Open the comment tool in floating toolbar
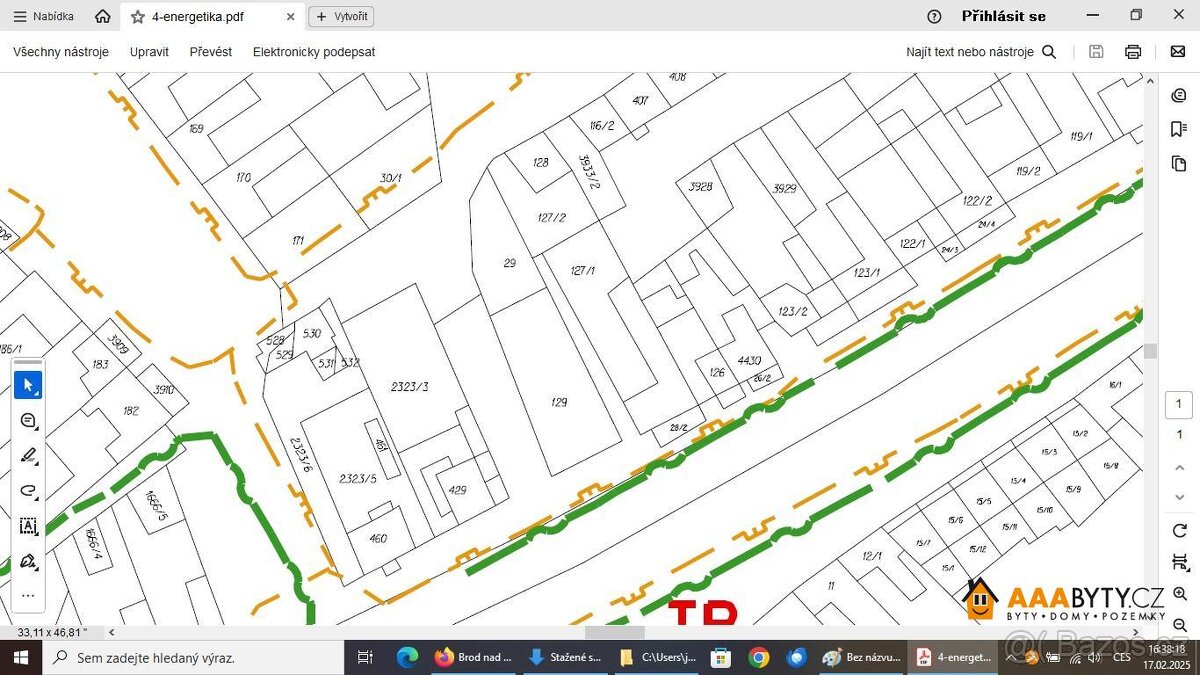The image size is (1200, 675). tap(28, 421)
